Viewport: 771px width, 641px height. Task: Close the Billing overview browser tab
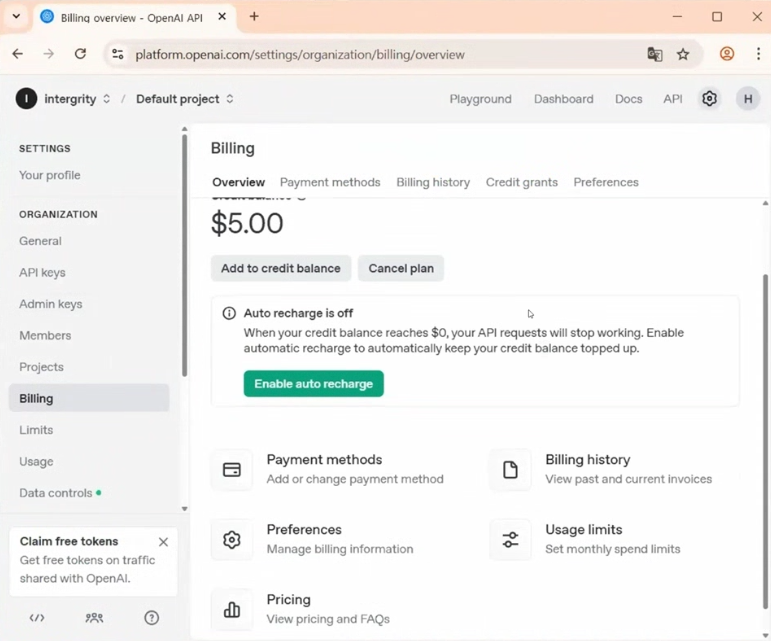[x=222, y=17]
